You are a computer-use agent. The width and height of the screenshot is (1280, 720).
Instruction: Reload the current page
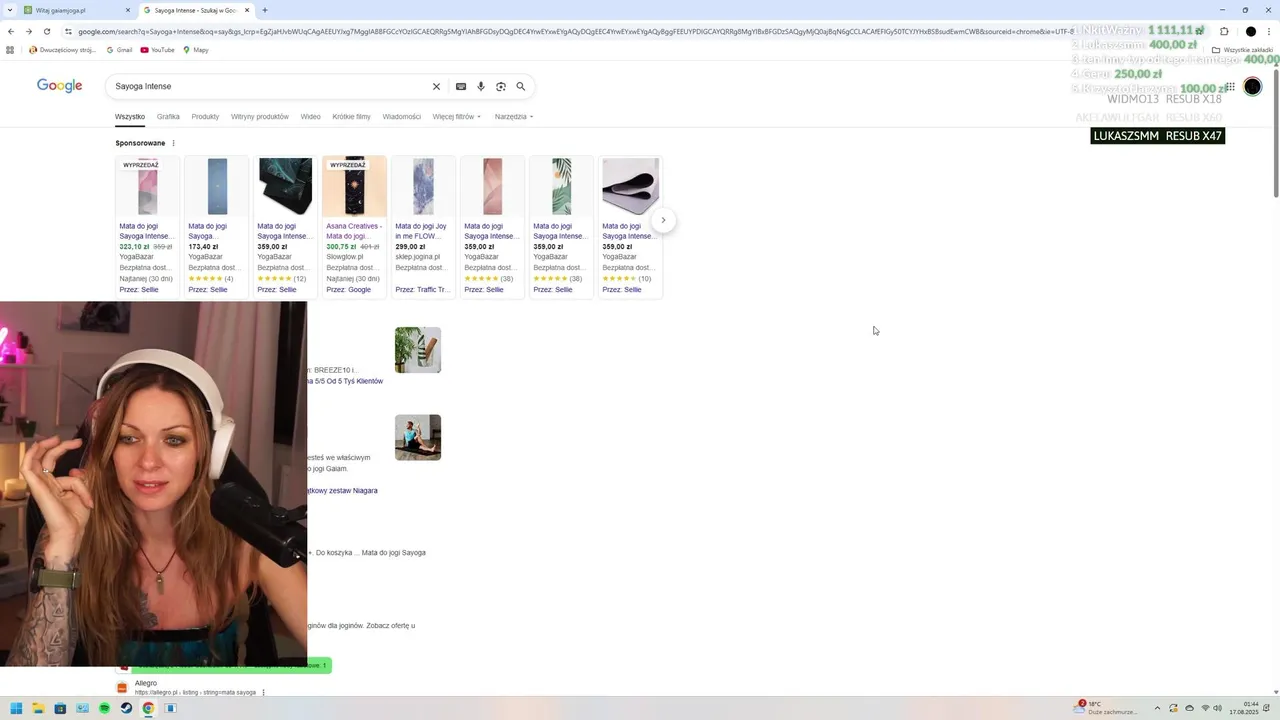(x=47, y=31)
